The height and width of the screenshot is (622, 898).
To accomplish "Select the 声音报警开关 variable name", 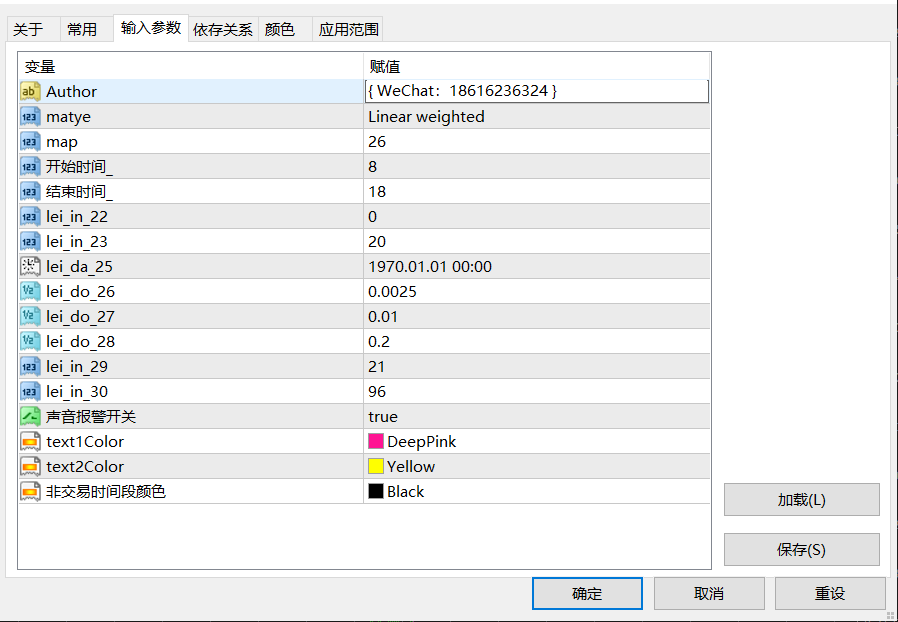I will [90, 416].
